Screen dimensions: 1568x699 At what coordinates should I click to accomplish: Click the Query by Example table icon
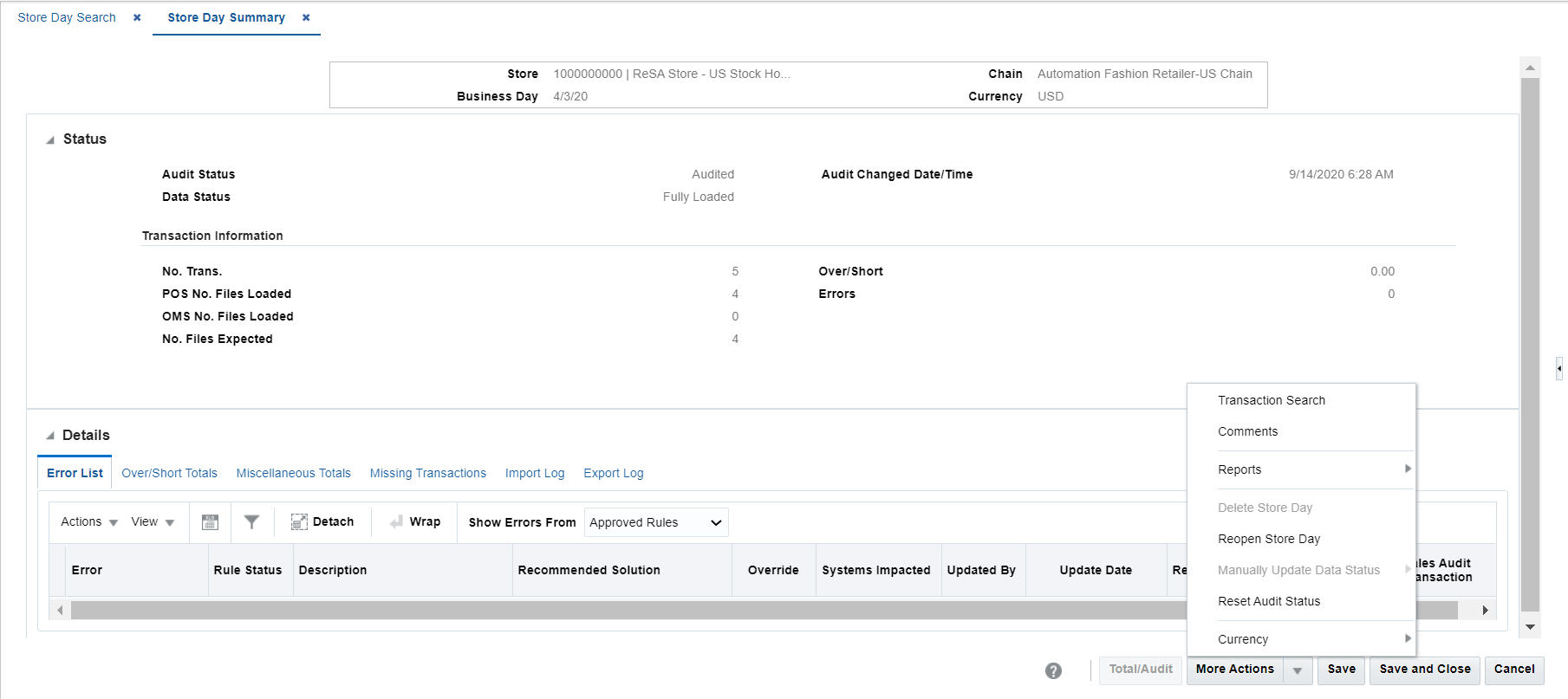point(210,522)
